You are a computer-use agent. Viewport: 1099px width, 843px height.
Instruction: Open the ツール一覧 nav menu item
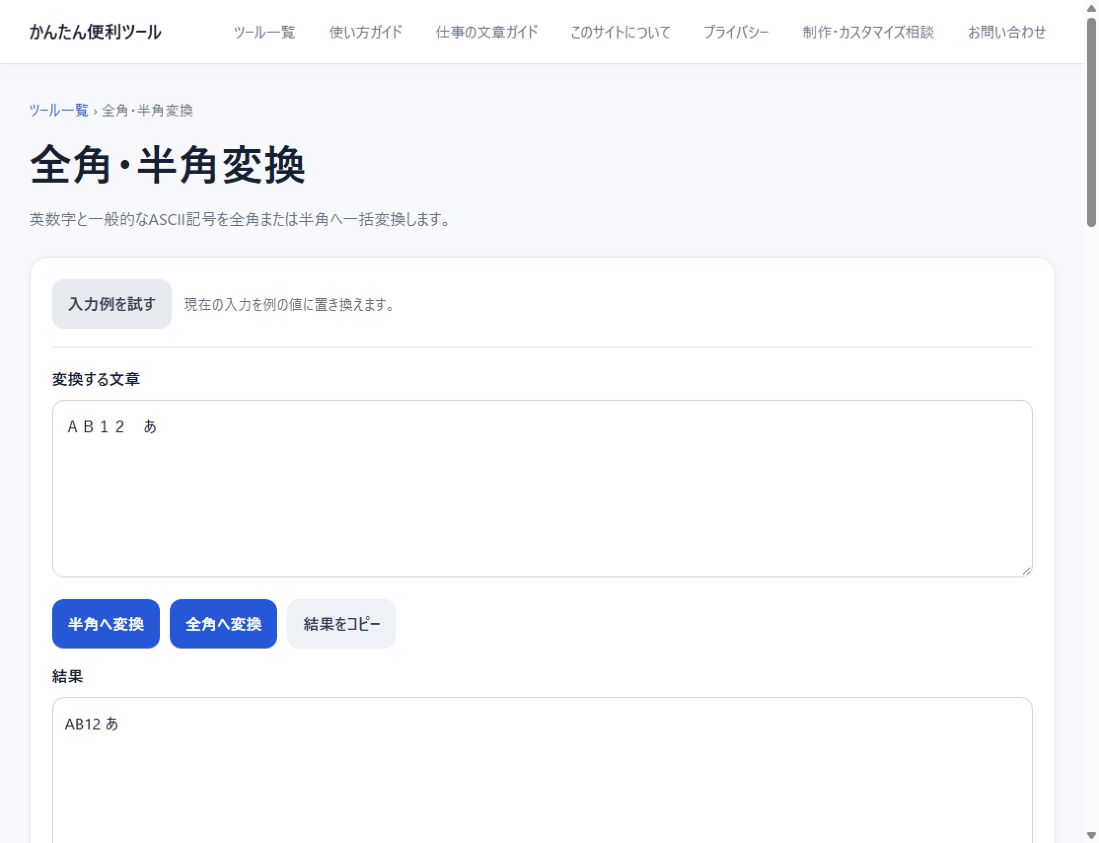click(264, 32)
